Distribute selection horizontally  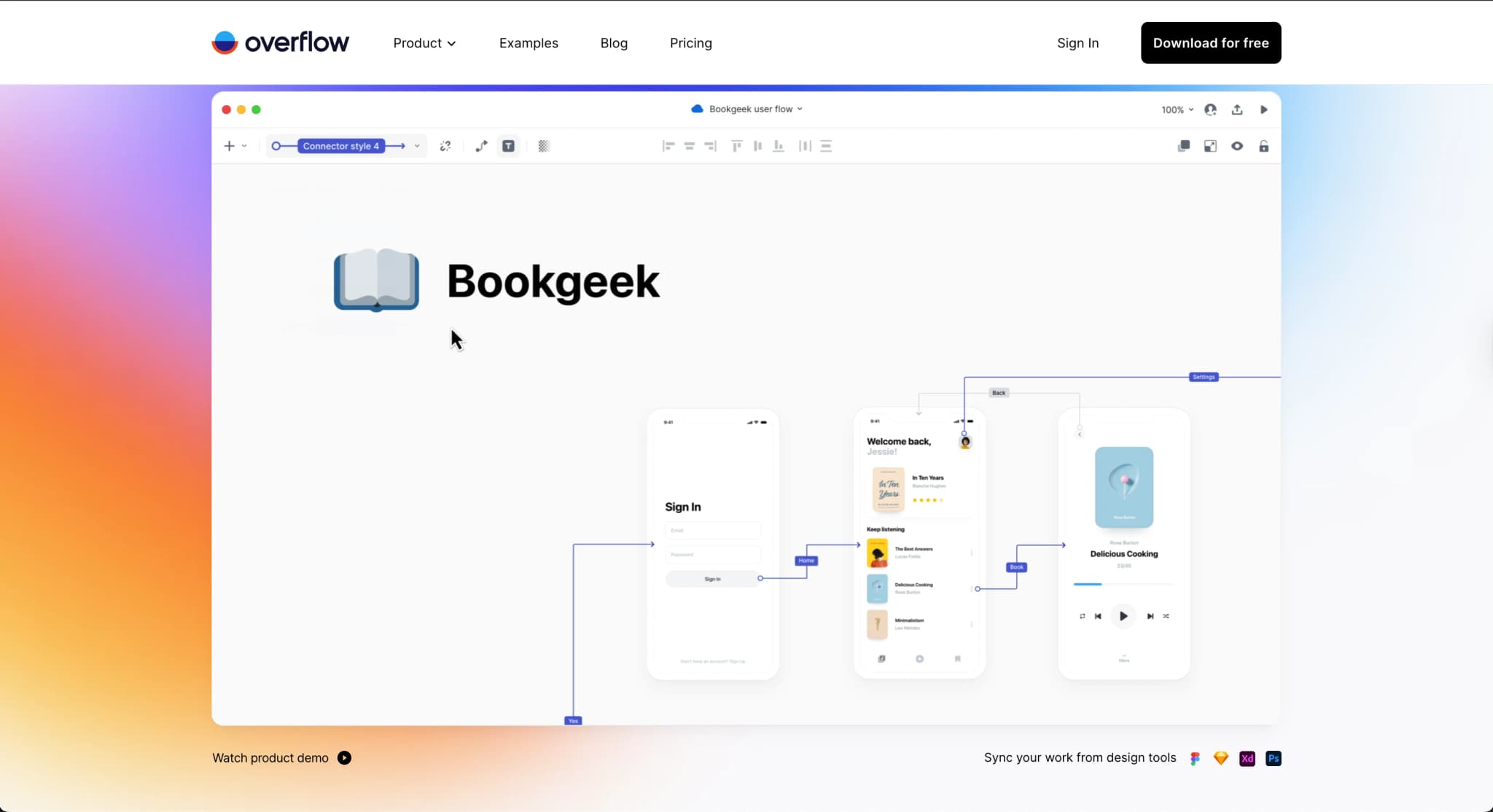805,146
